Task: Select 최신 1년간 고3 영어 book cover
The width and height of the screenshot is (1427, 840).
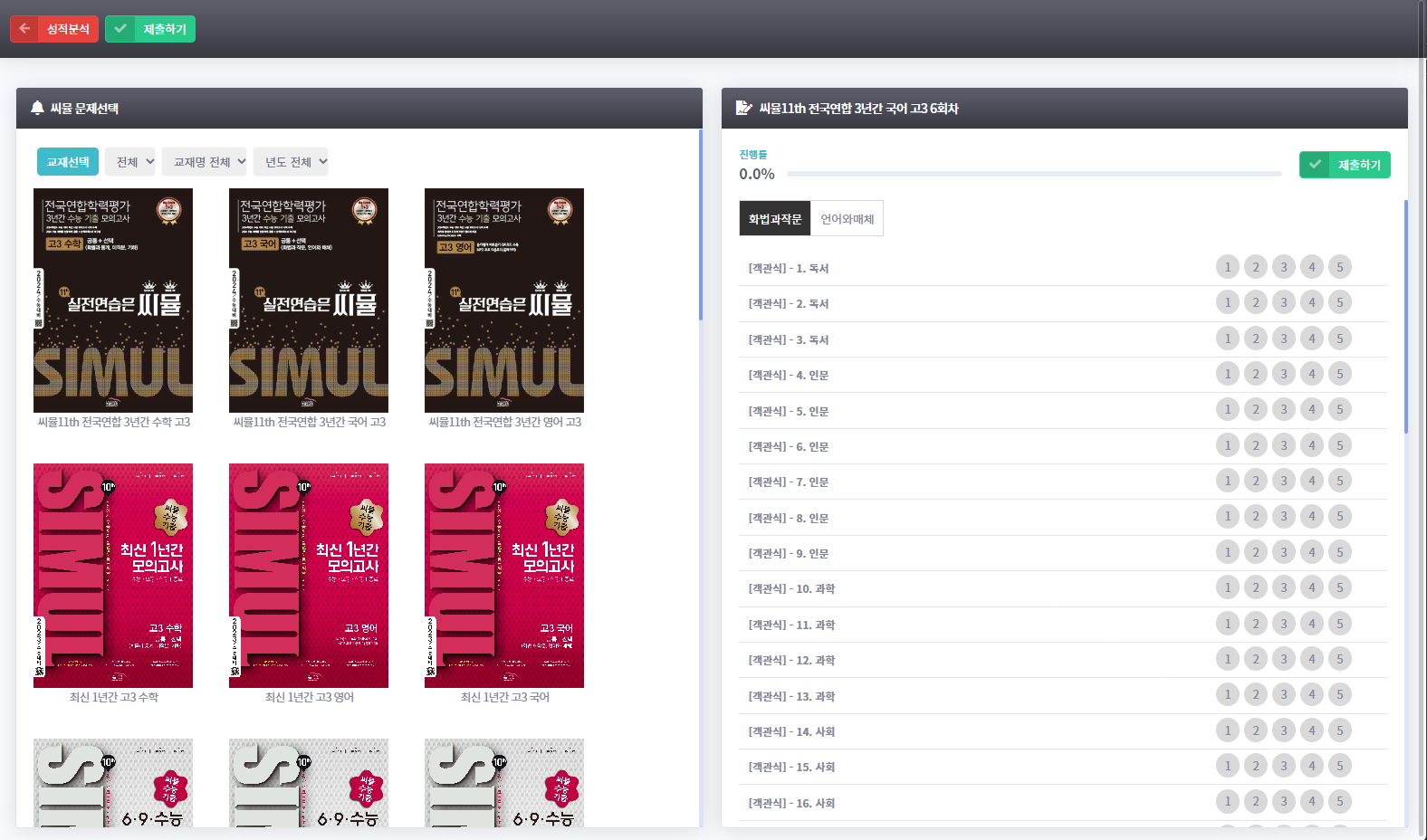Action: [x=309, y=576]
